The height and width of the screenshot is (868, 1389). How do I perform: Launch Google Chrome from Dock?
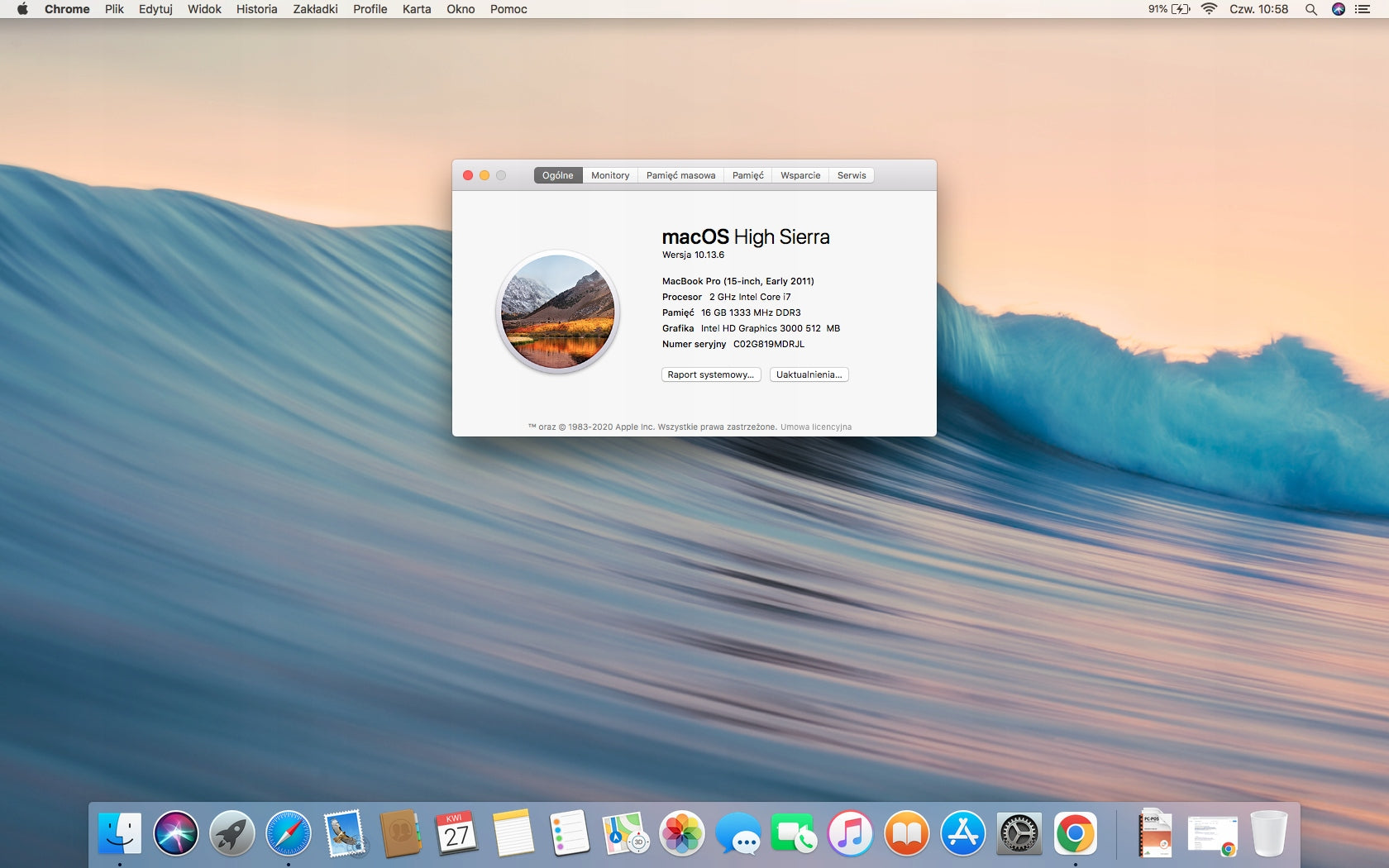(x=1076, y=833)
